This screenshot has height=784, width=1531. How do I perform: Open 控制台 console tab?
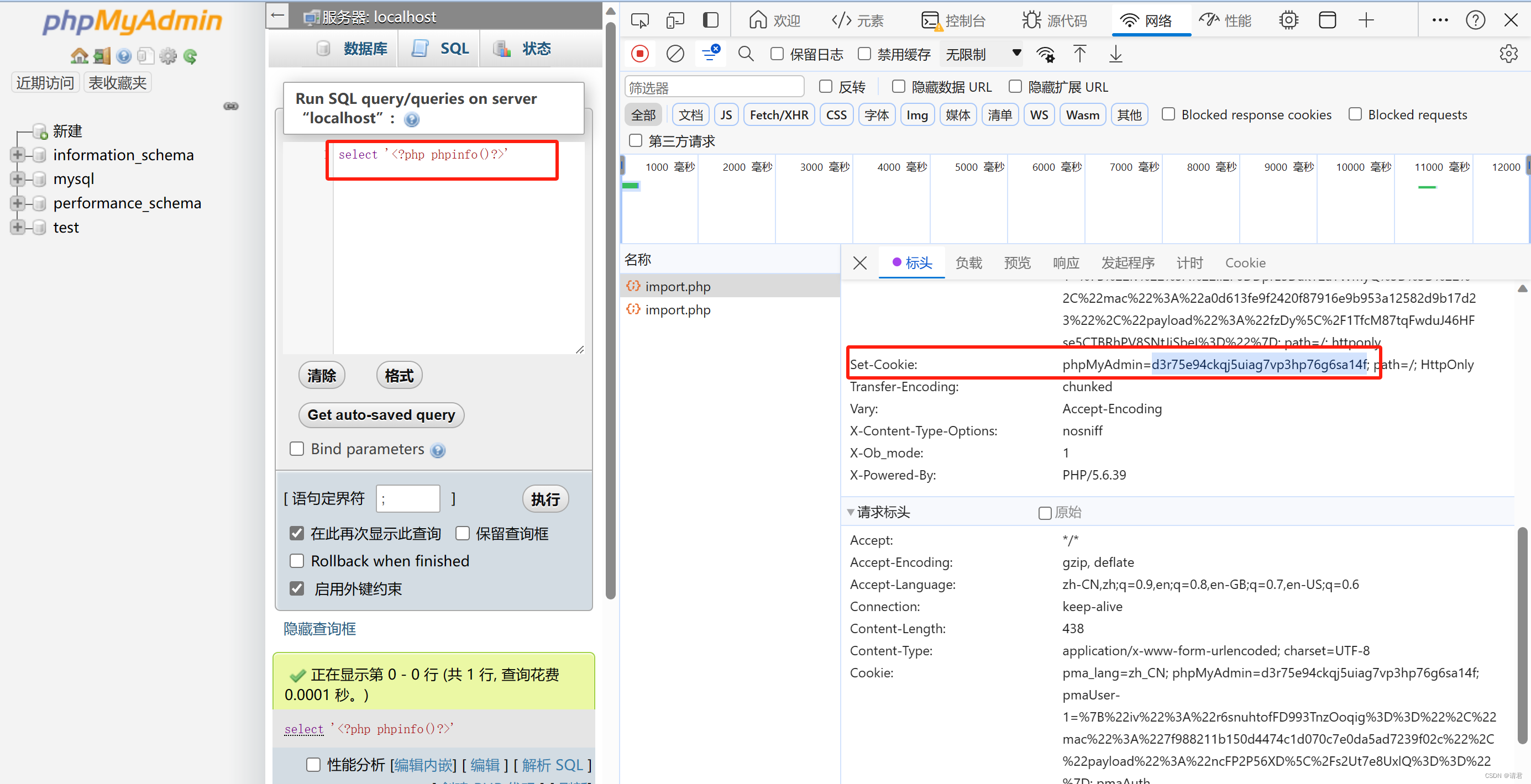[x=953, y=21]
